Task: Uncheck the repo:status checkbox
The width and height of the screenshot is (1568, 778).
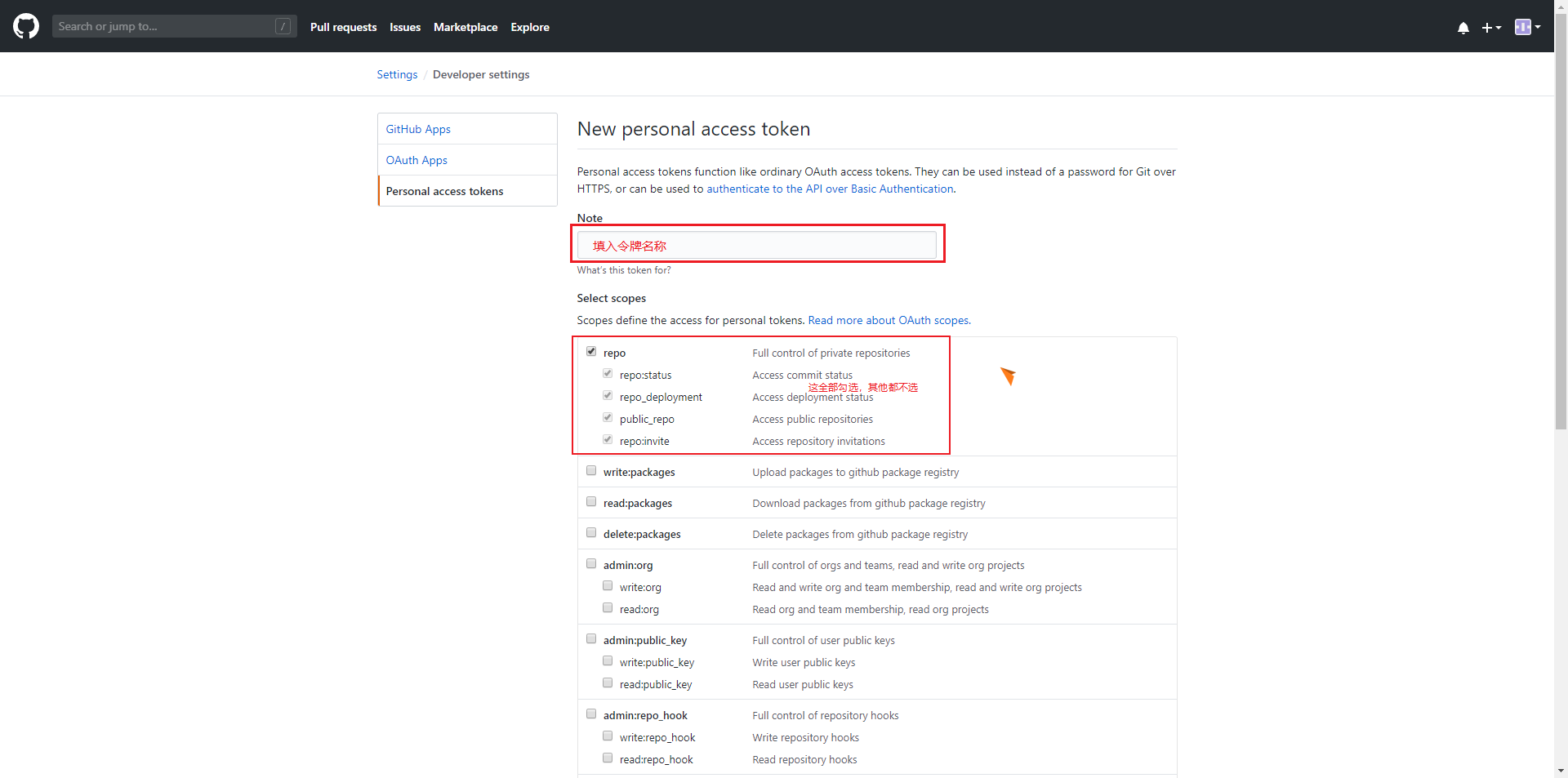Action: 608,373
